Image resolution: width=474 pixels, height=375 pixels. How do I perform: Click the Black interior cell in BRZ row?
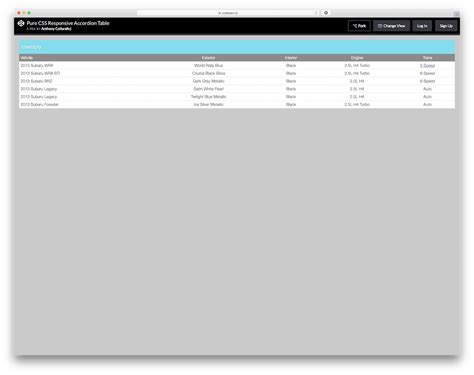[x=291, y=81]
